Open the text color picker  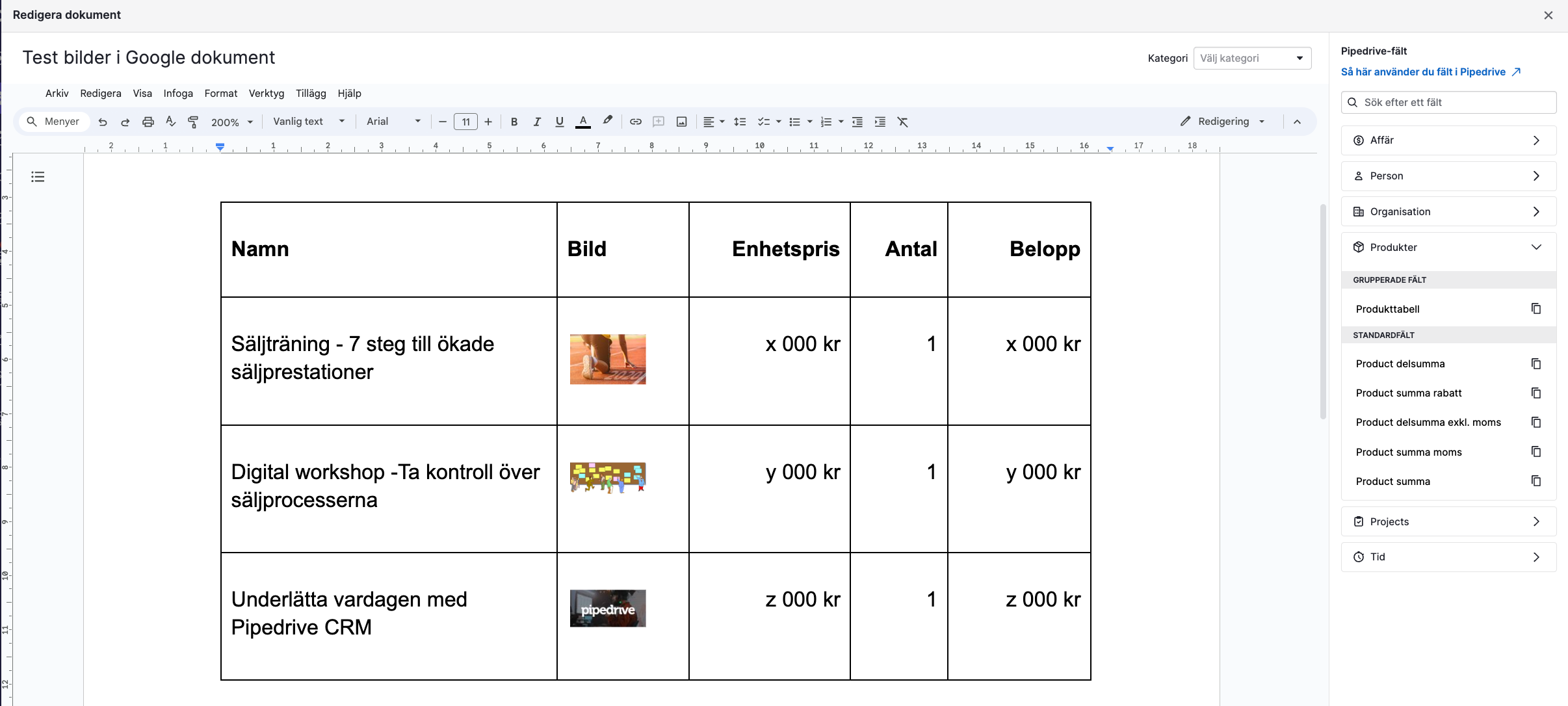[x=583, y=122]
